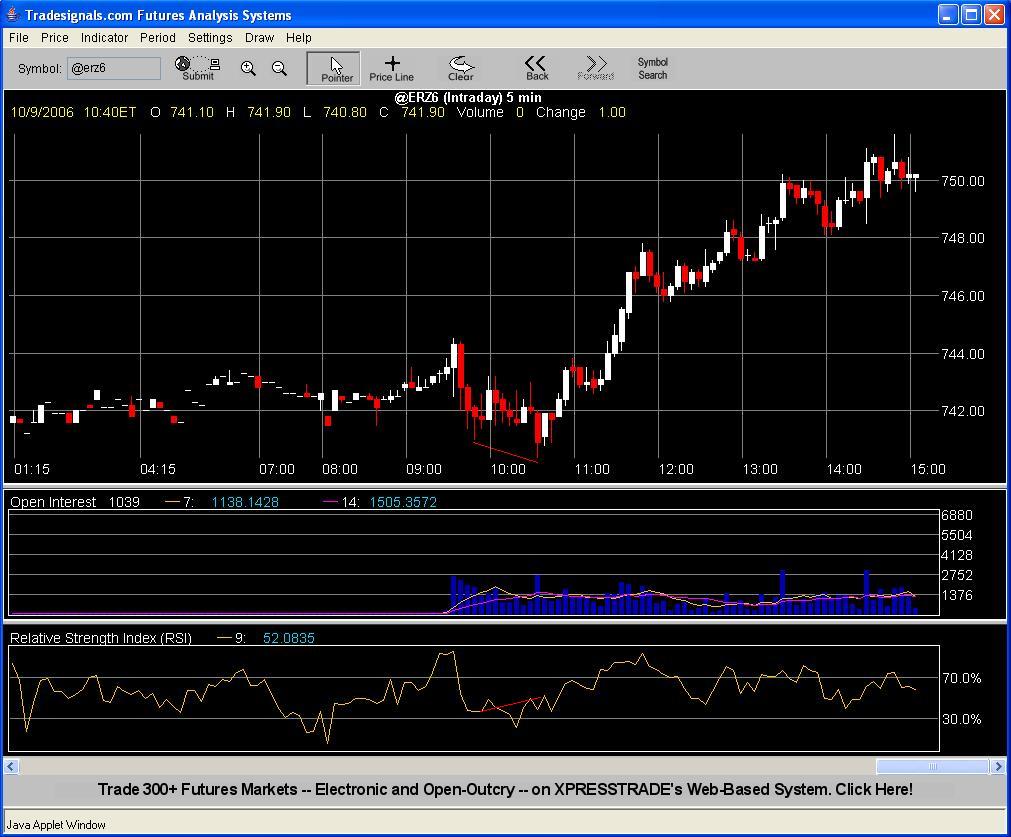
Task: Expand the Indicator menu
Action: pyautogui.click(x=104, y=37)
